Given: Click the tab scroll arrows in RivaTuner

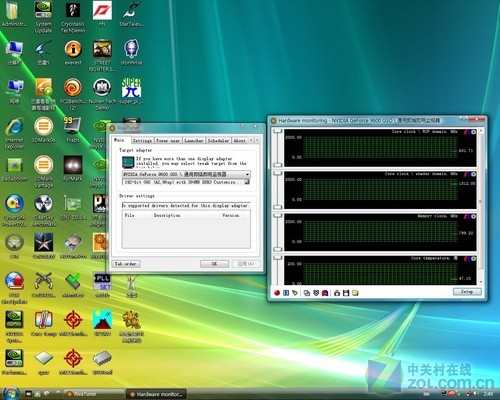Looking at the screenshot, I should point(254,140).
